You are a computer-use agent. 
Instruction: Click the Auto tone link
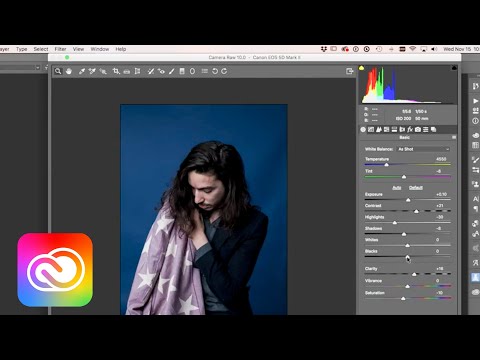click(x=396, y=188)
